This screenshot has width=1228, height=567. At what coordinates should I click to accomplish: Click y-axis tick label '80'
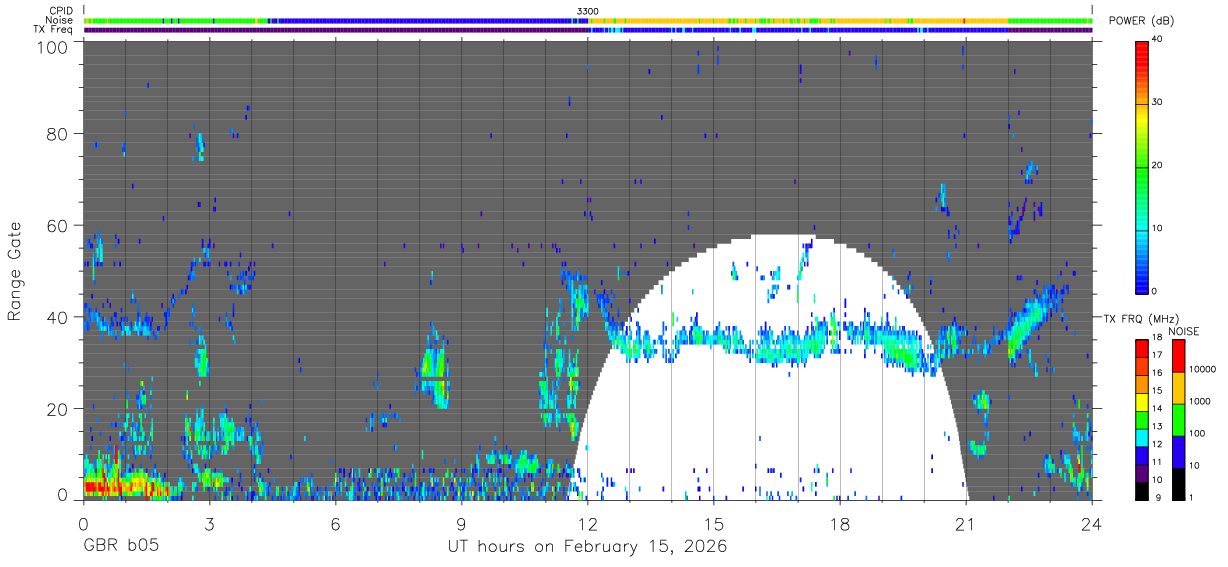58,134
